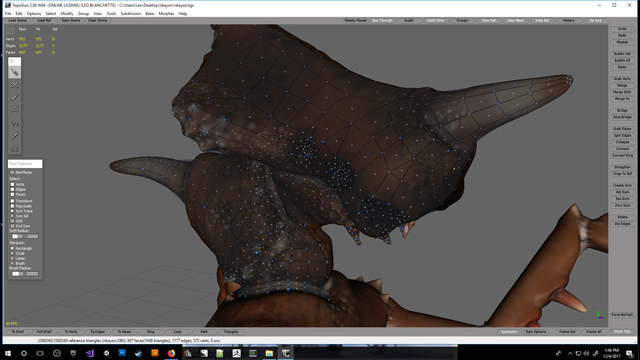Click the Tool Options panel header

pyautogui.click(x=25, y=164)
